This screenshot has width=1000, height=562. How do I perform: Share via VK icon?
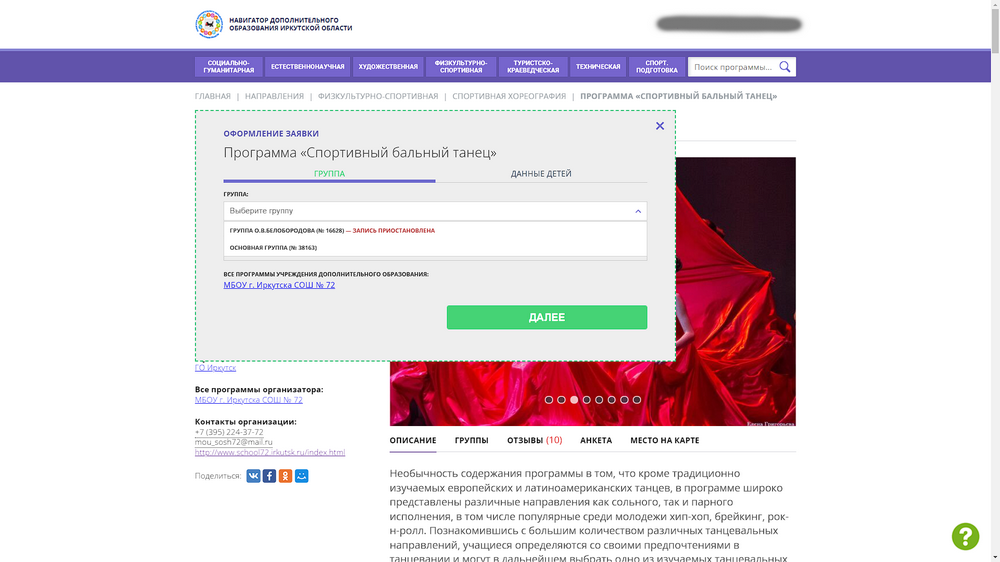point(253,476)
